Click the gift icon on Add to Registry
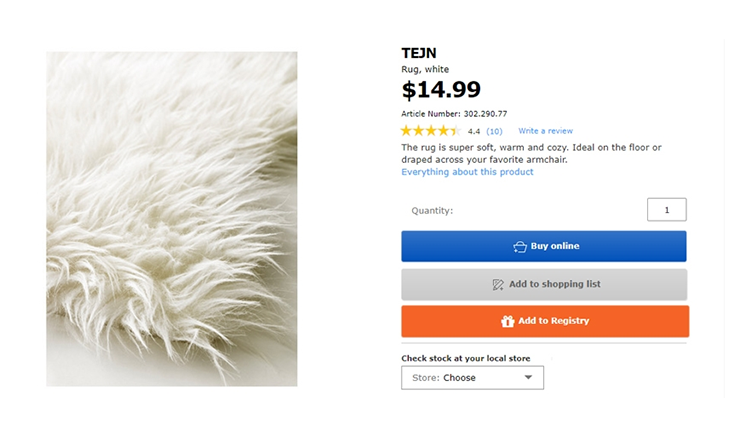 pyautogui.click(x=508, y=322)
